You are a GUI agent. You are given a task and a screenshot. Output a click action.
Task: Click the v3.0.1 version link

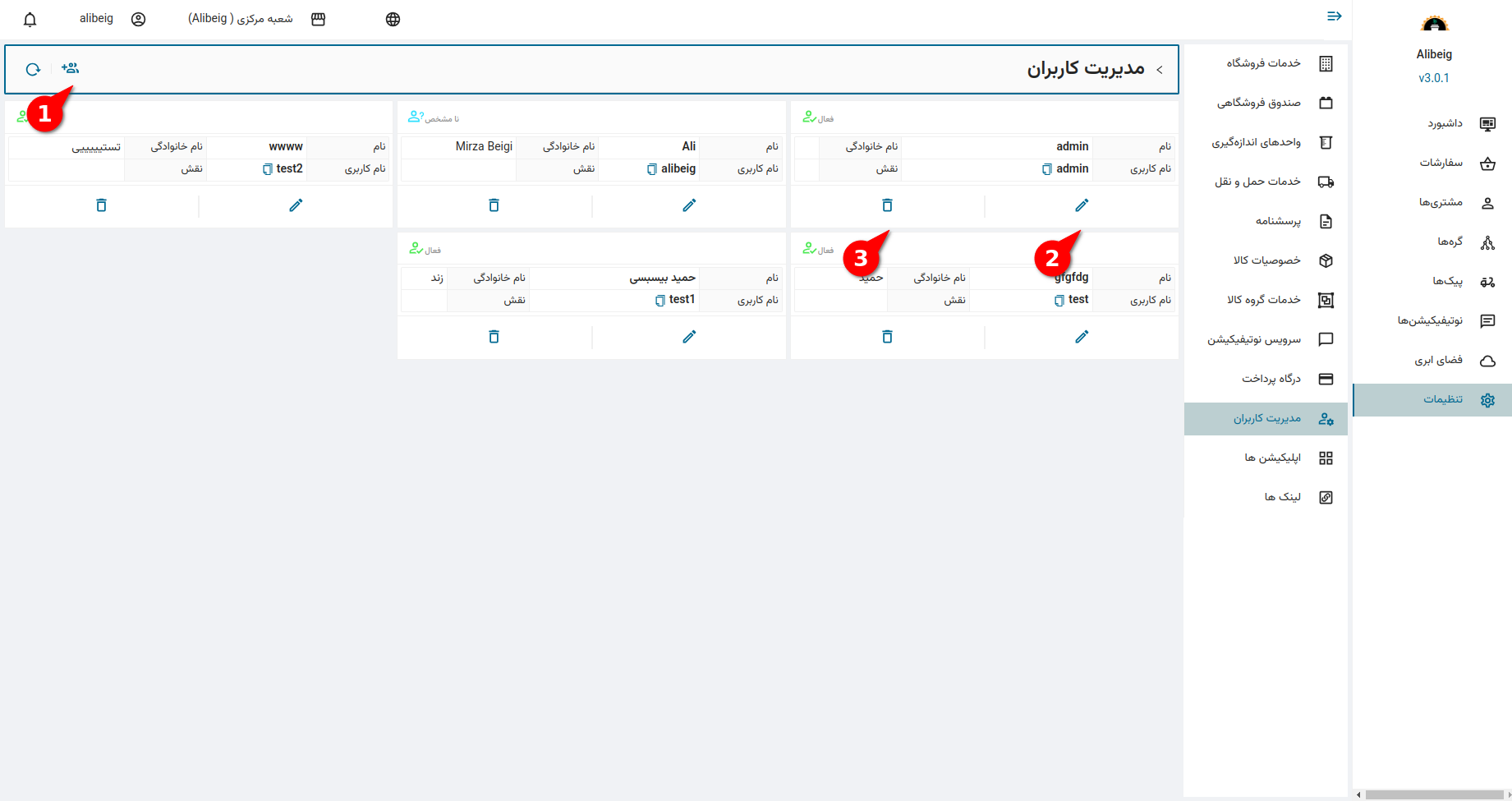pyautogui.click(x=1434, y=78)
